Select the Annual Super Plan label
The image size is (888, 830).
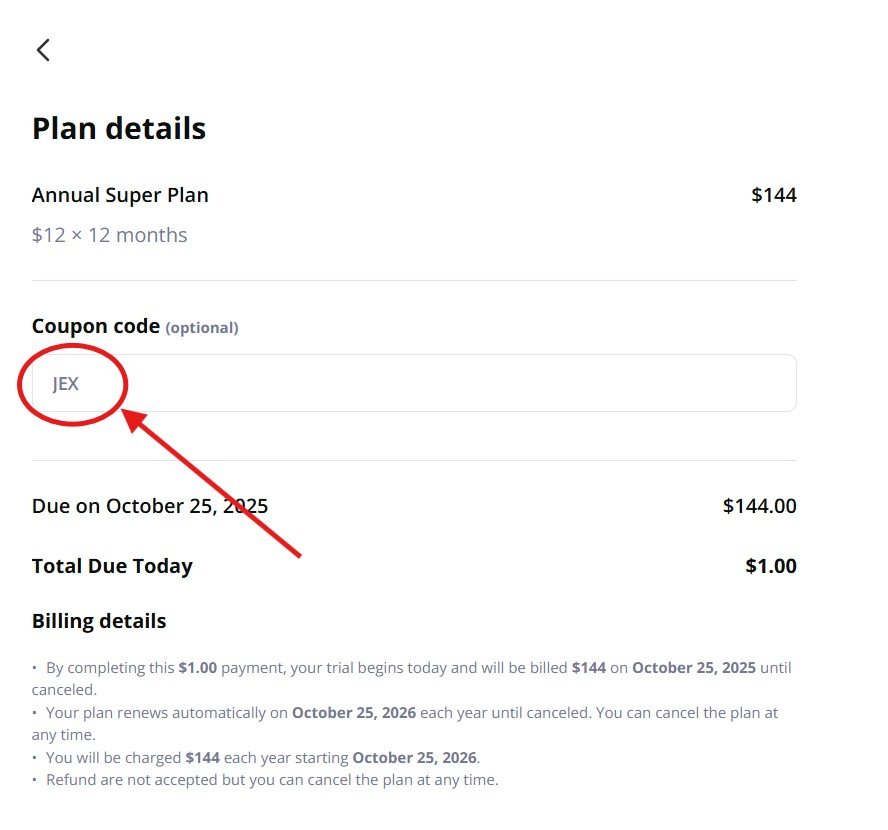click(120, 195)
